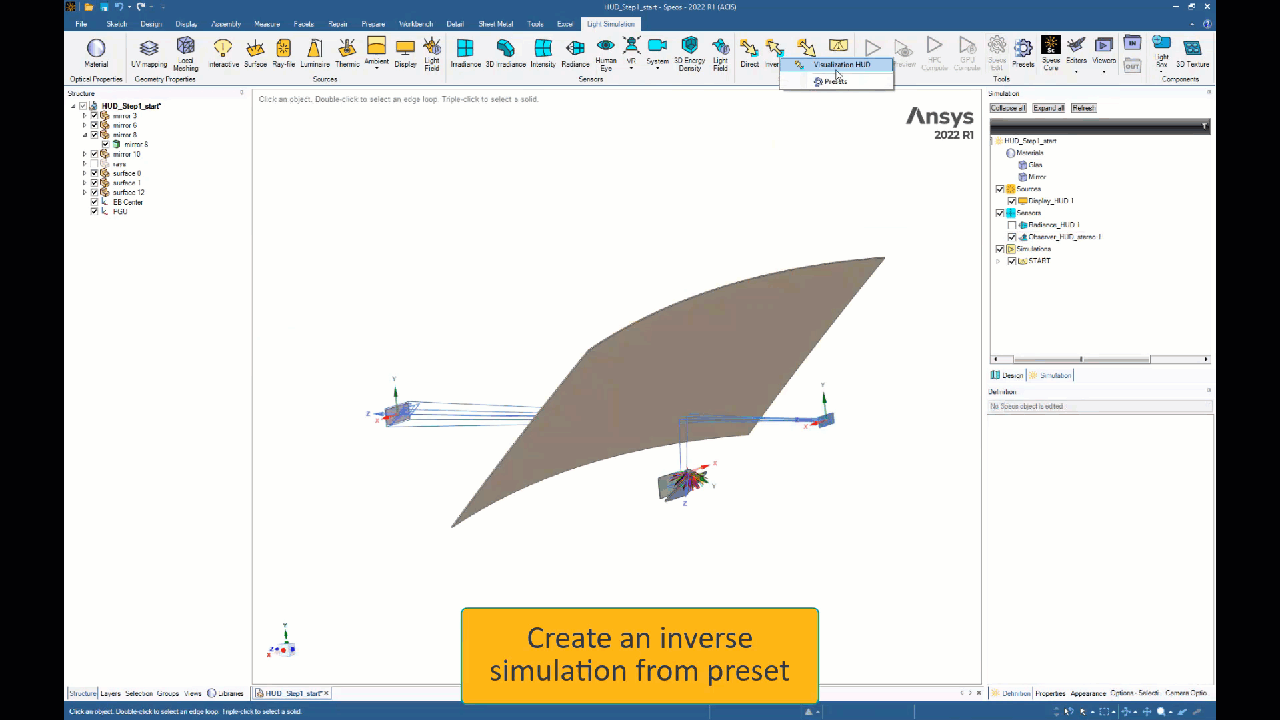Create a Light Field source
The image size is (1280, 720).
(432, 54)
